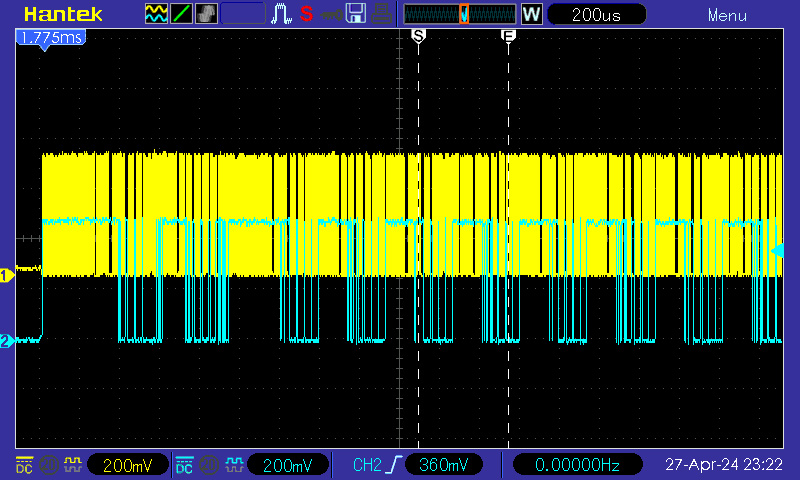Click the CH2 trigger source label
Viewport: 800px width, 480px height.
pyautogui.click(x=367, y=465)
